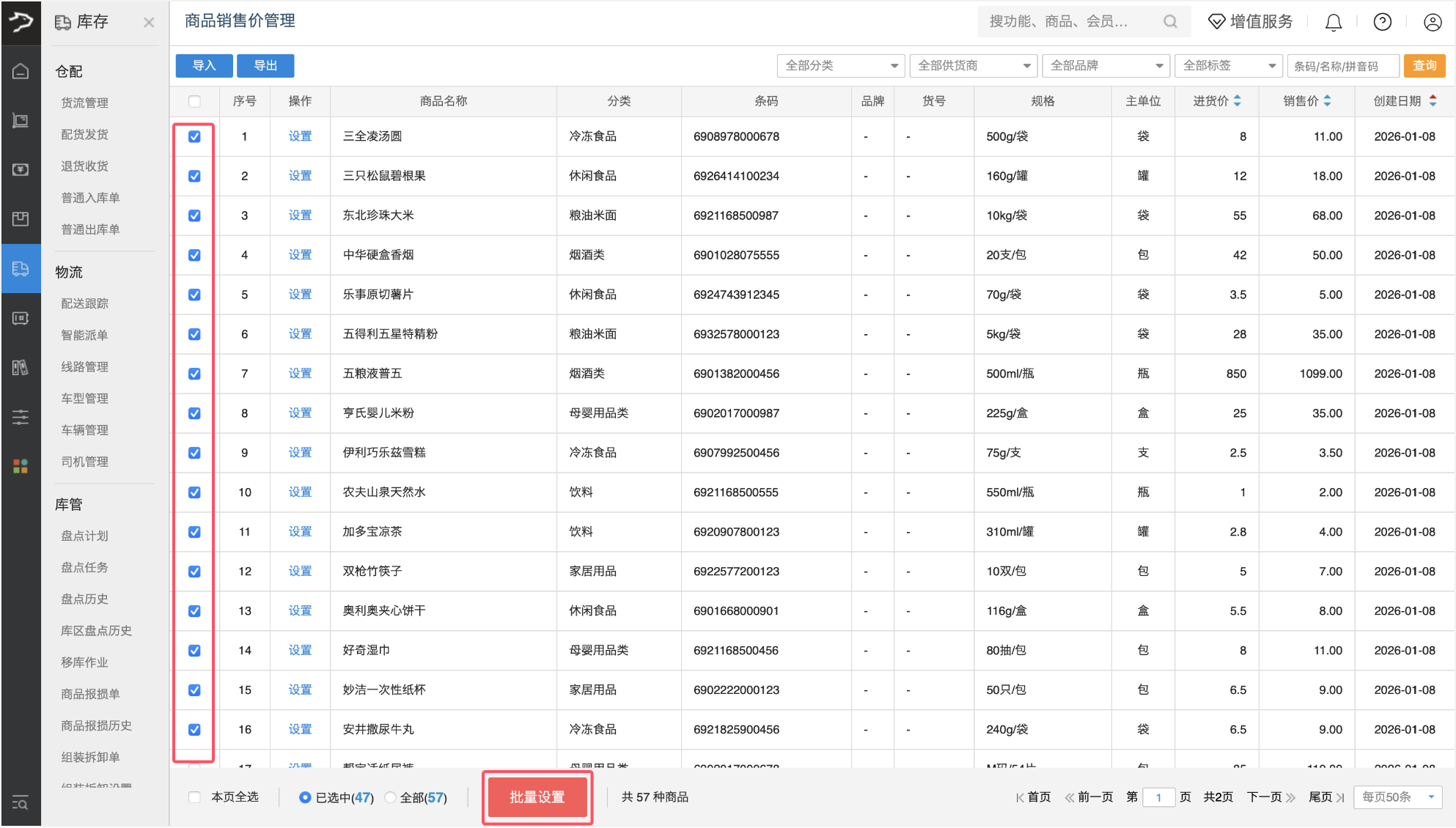Click the help question mark icon
The height and width of the screenshot is (828, 1456).
click(x=1382, y=22)
